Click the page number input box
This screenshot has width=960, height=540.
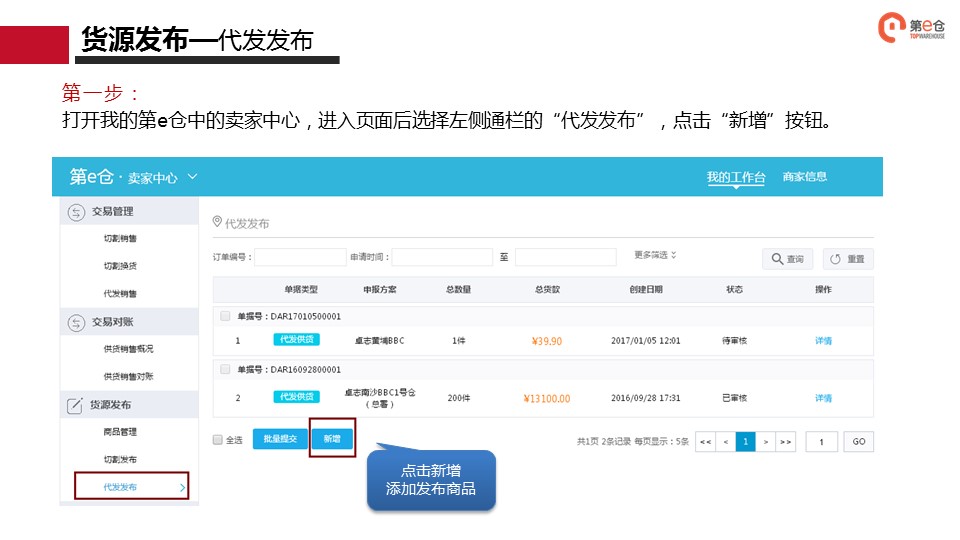tap(822, 441)
